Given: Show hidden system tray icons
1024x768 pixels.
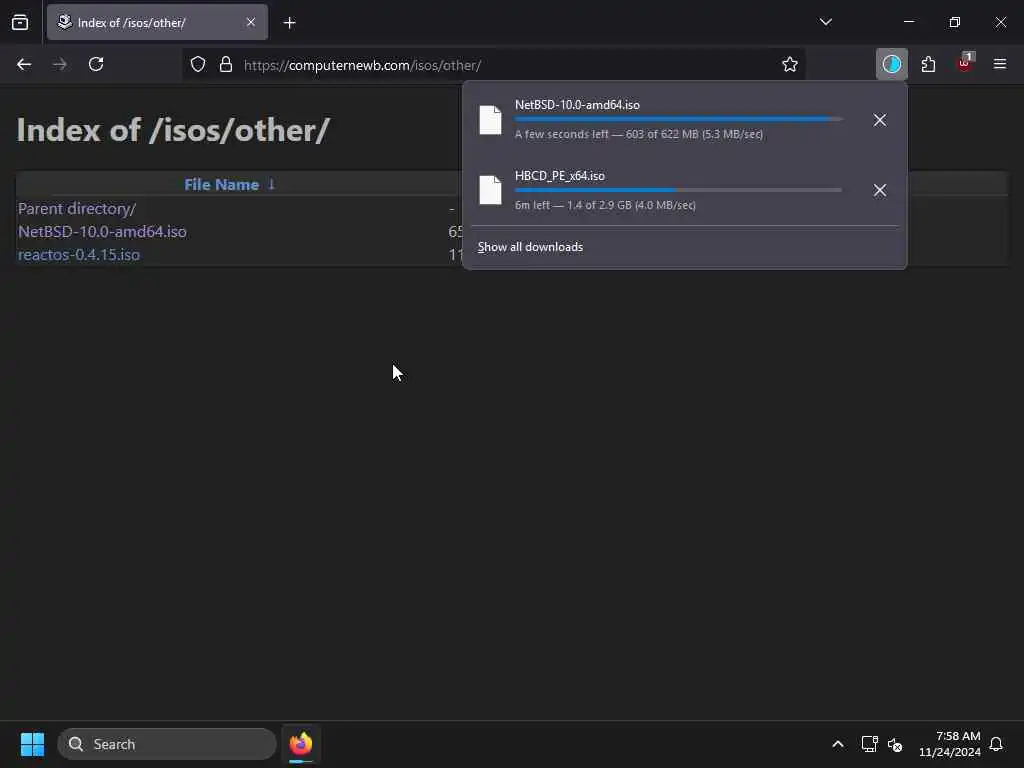Looking at the screenshot, I should 838,744.
